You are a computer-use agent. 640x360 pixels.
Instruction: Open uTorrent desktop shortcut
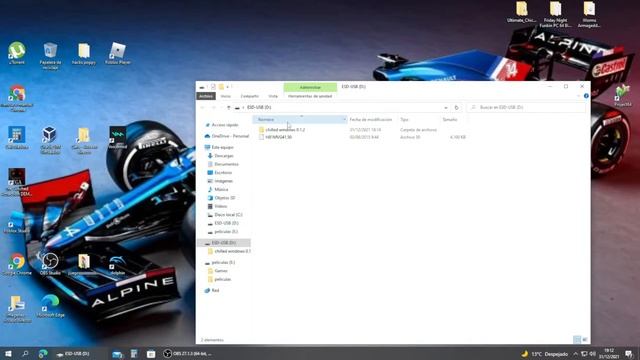point(17,53)
